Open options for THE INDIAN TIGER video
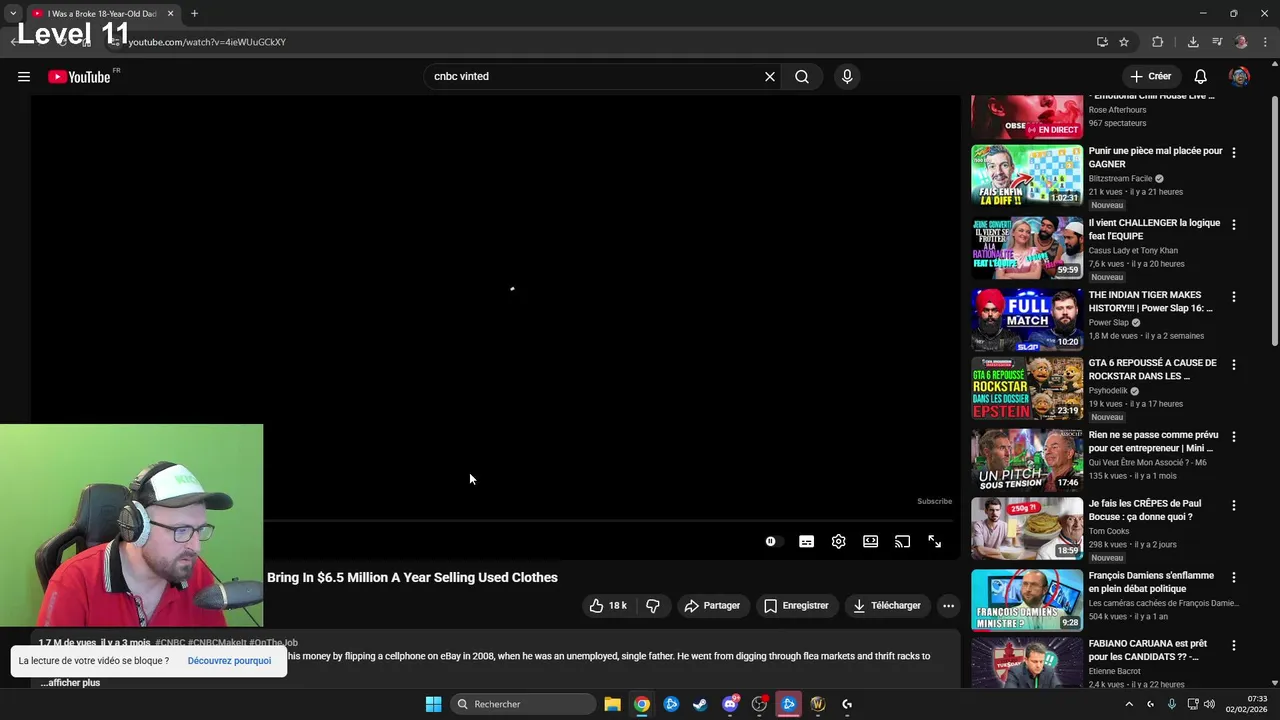The width and height of the screenshot is (1280, 720). 1233,296
